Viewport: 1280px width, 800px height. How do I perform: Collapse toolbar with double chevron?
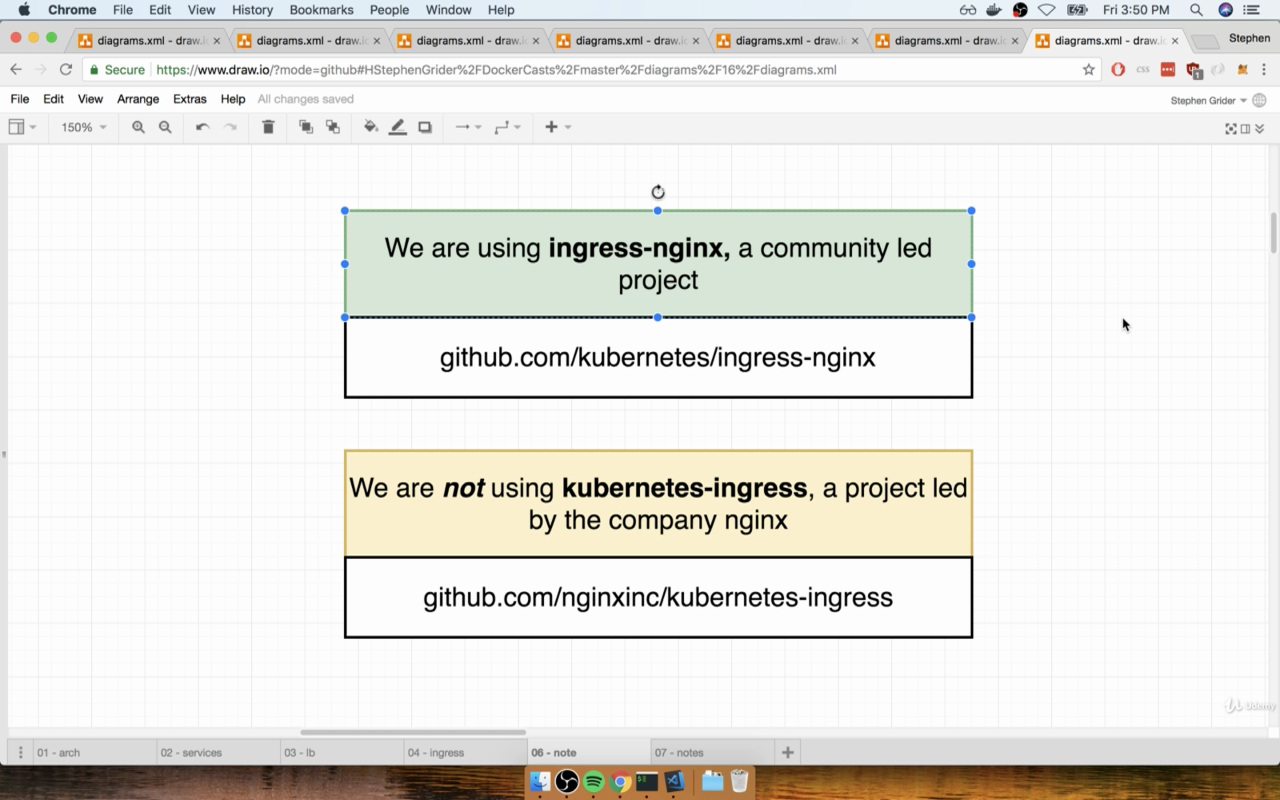[1259, 128]
